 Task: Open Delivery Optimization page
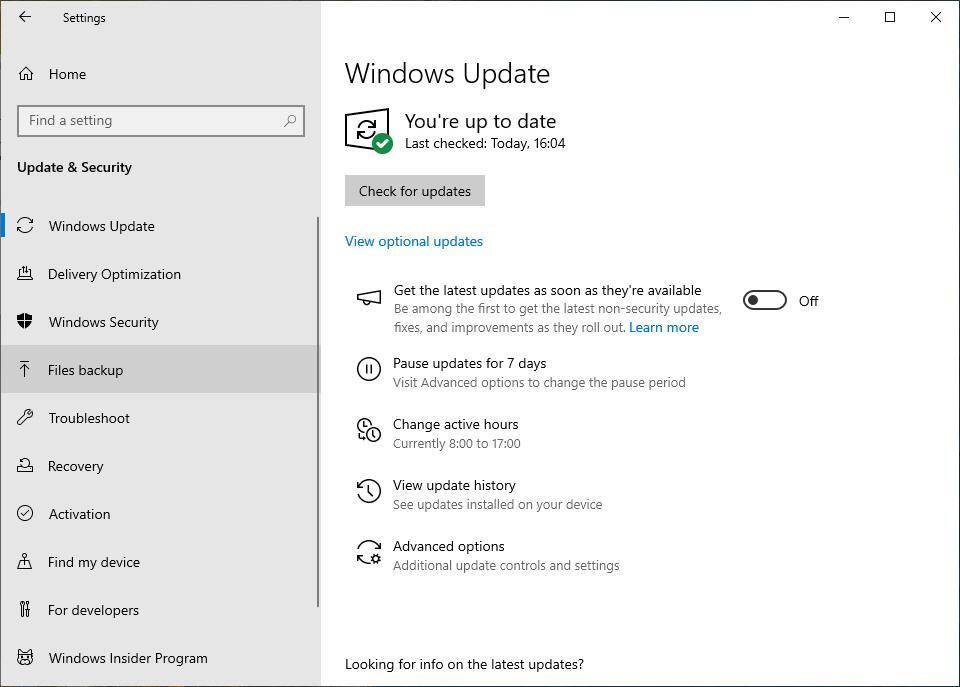(159, 274)
